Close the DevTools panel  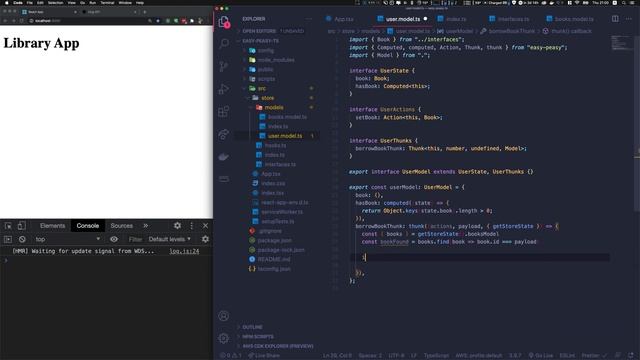pyautogui.click(x=205, y=226)
